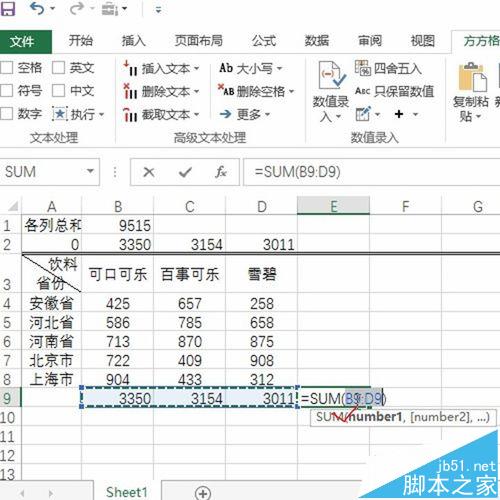
Task: Enable the 符号 checkbox
Action: tap(7, 91)
